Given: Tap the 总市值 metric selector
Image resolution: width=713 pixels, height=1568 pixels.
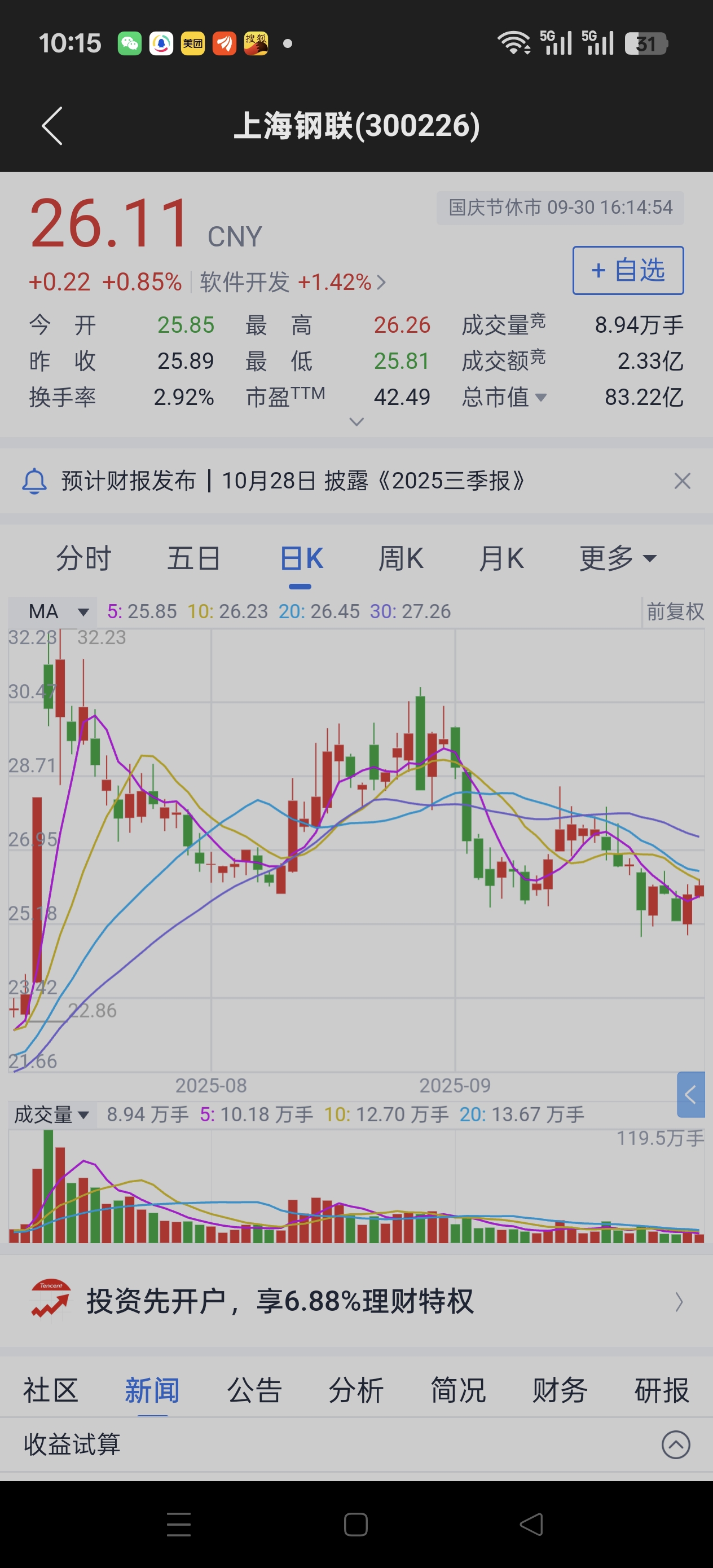Looking at the screenshot, I should coord(504,398).
